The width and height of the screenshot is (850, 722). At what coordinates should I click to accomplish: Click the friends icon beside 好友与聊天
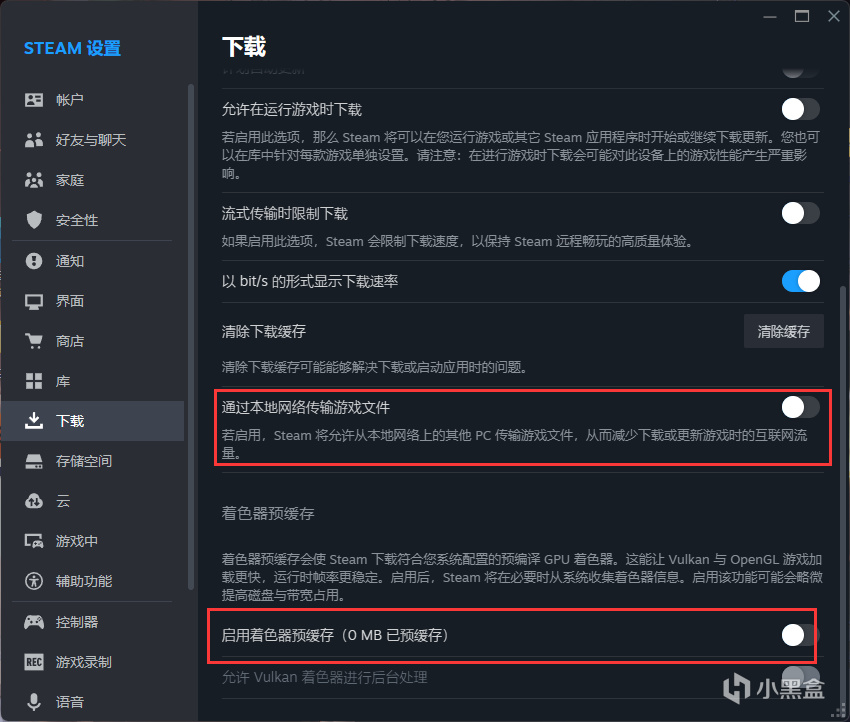(34, 140)
